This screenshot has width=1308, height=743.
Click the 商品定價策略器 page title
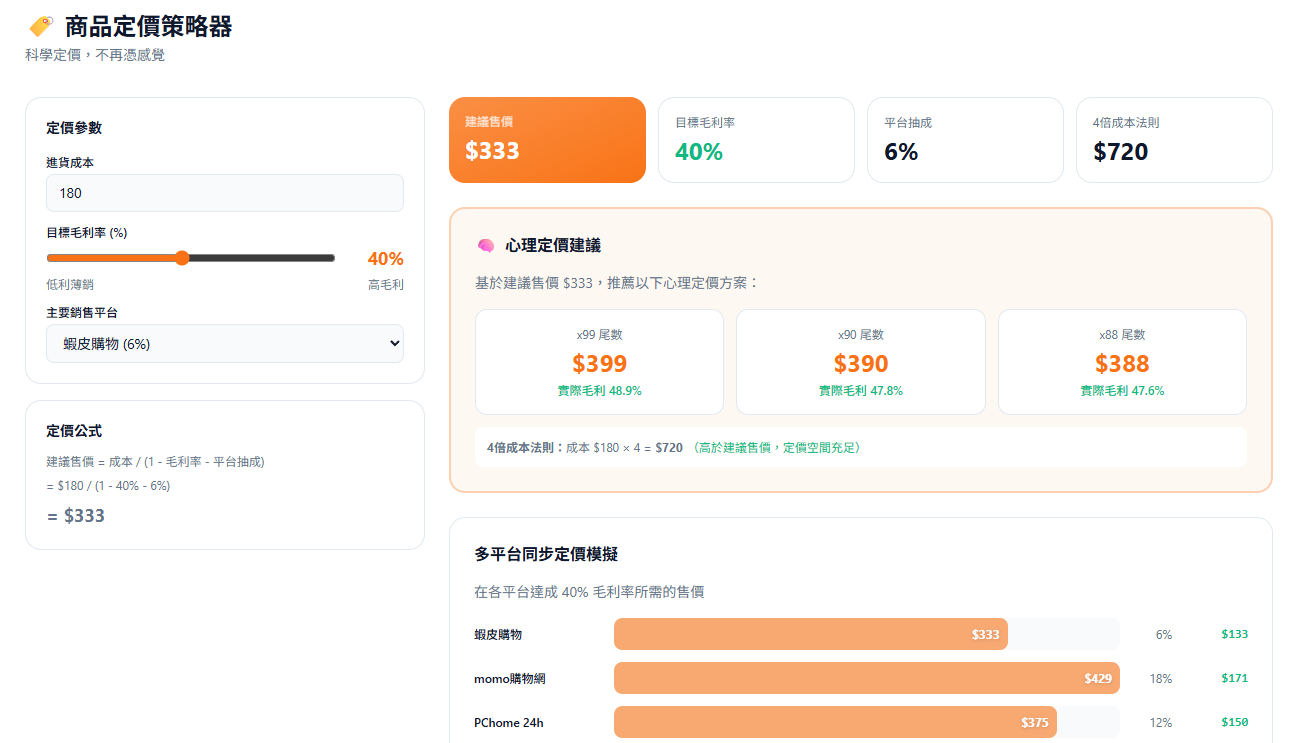(x=148, y=27)
